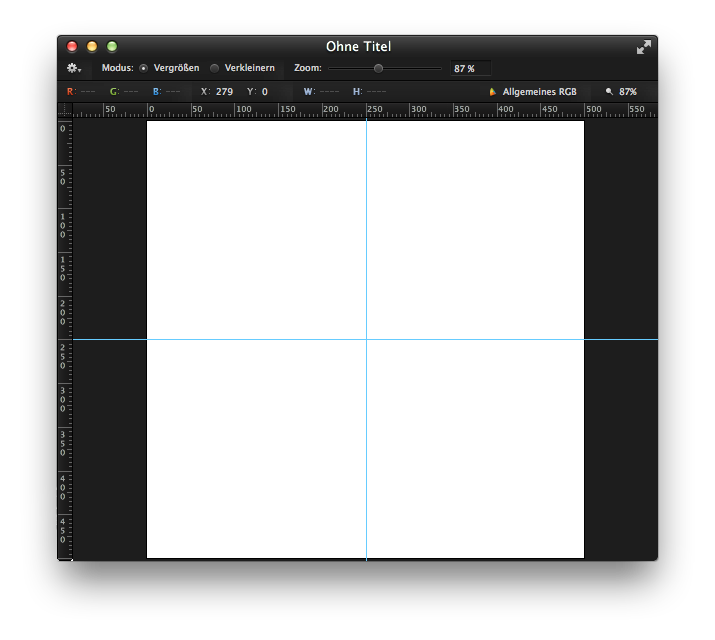Click the green zoom window button

112,47
